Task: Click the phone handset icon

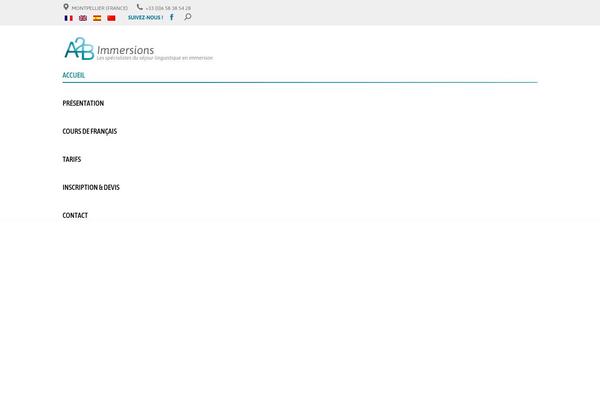Action: pyautogui.click(x=140, y=7)
